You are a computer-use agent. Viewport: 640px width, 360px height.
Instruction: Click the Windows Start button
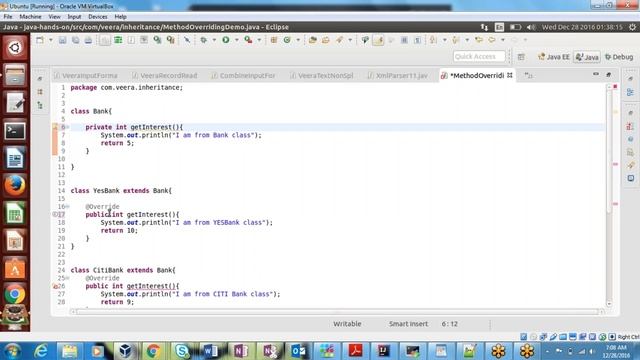pyautogui.click(x=13, y=351)
